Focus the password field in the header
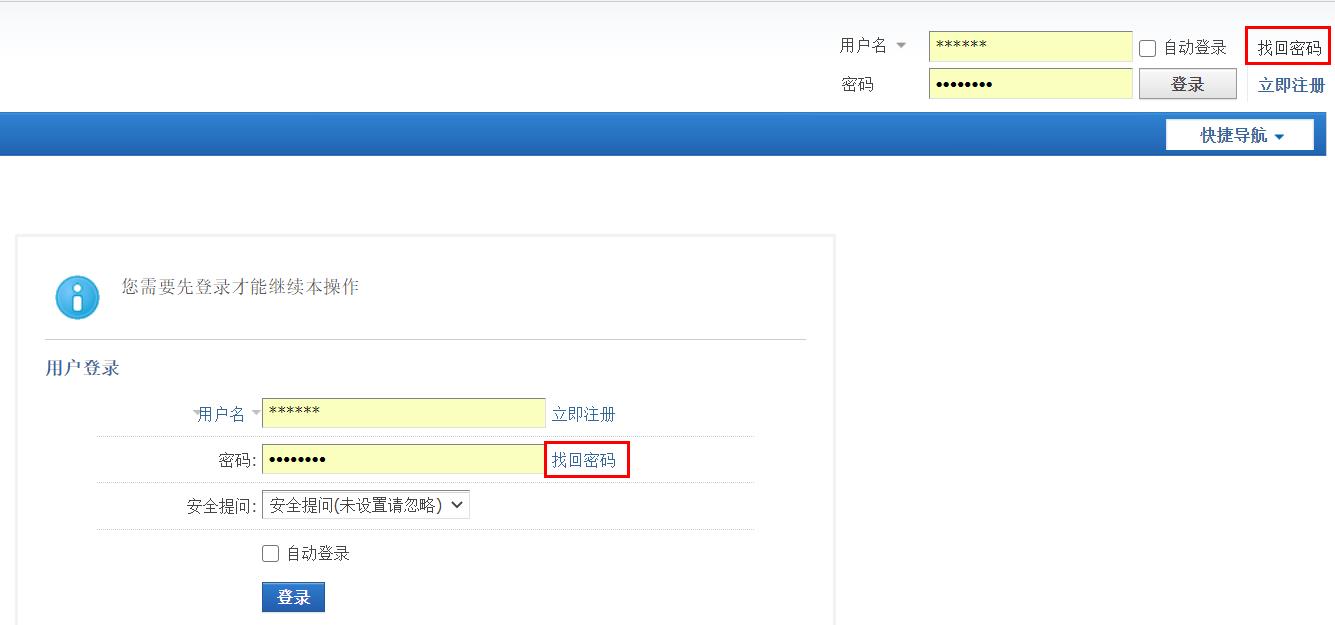The image size is (1335, 625). tap(1030, 84)
